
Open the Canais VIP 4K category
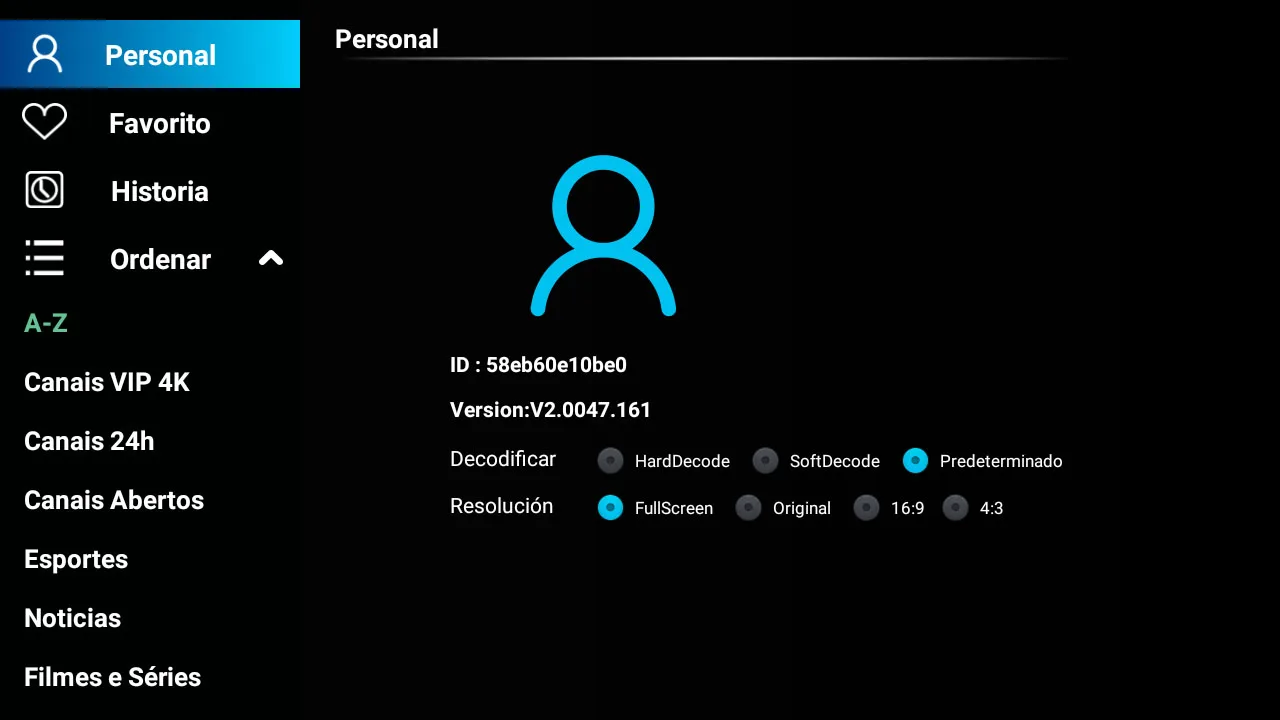107,382
